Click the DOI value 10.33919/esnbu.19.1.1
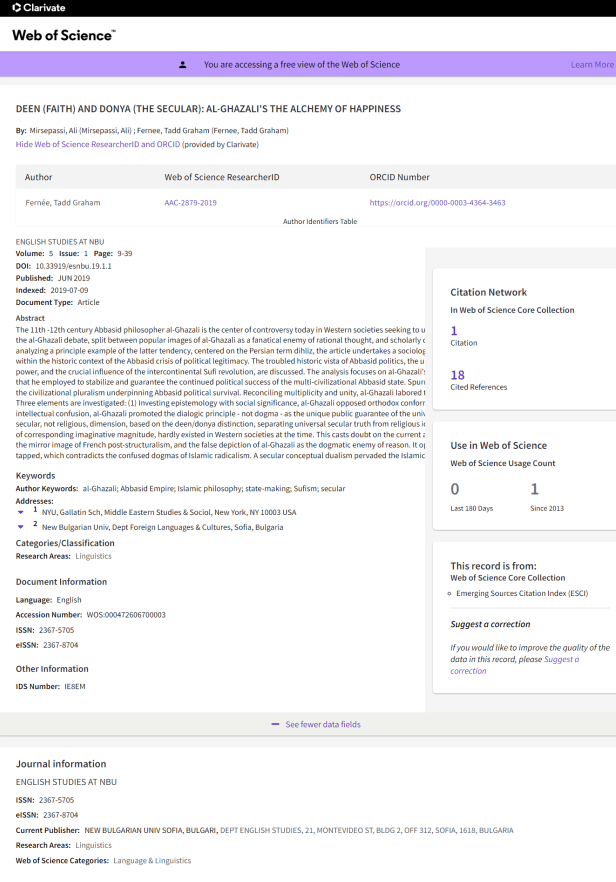The image size is (616, 882). 73,266
